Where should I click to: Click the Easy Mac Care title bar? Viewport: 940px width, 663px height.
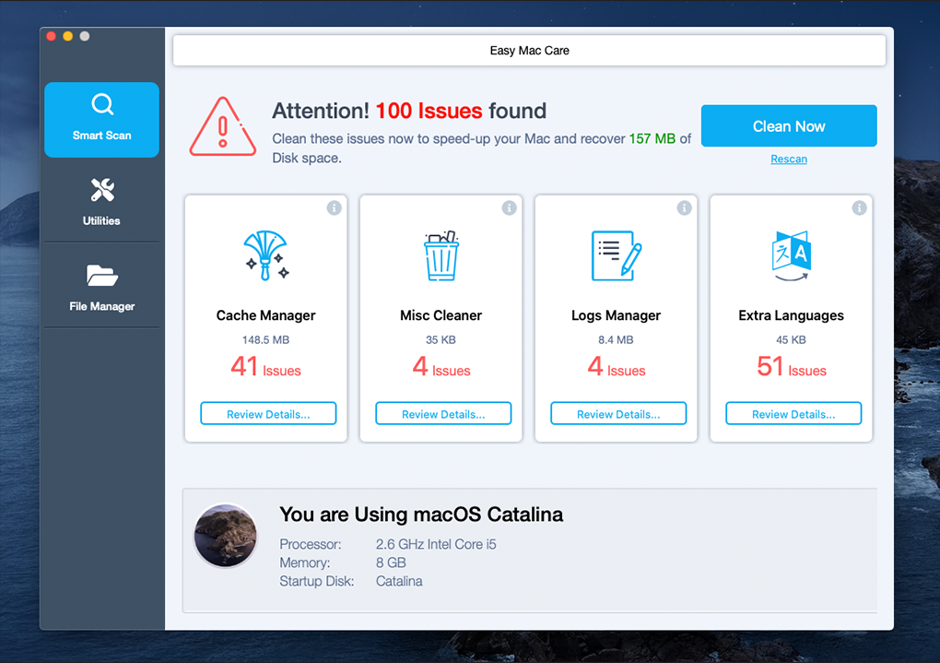[x=529, y=50]
